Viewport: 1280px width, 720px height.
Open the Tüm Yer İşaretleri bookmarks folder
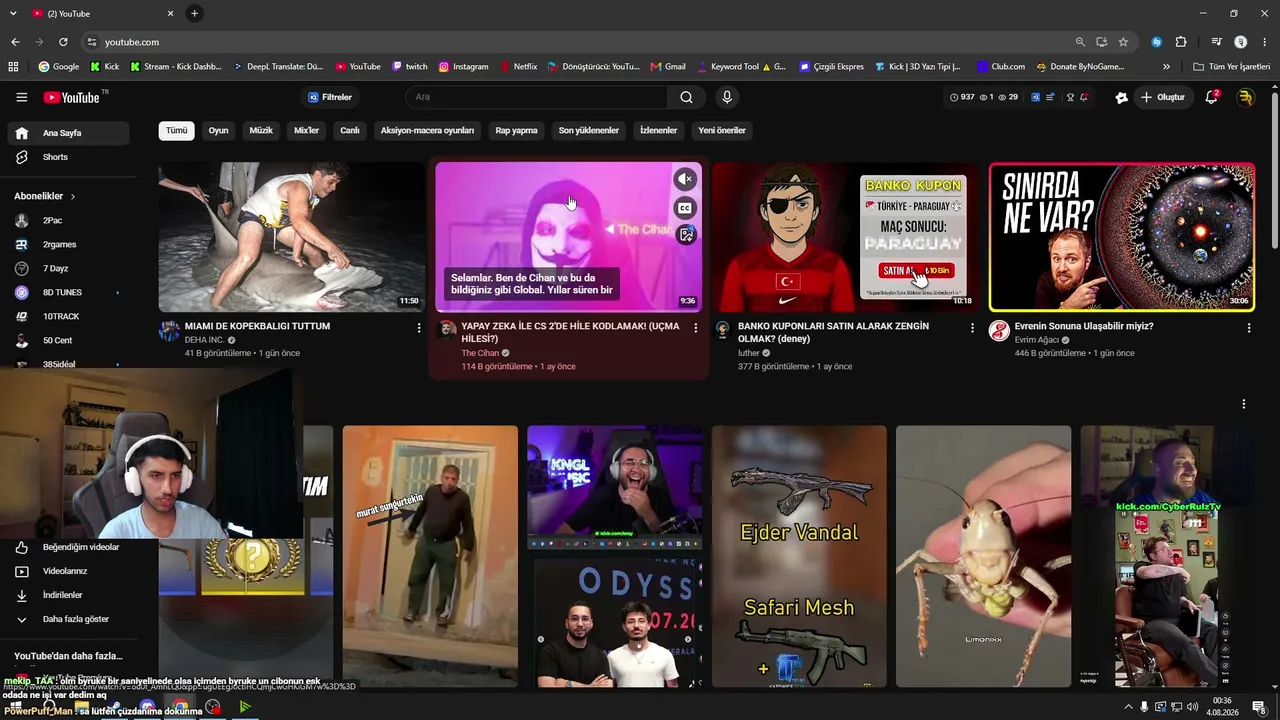tap(1232, 67)
